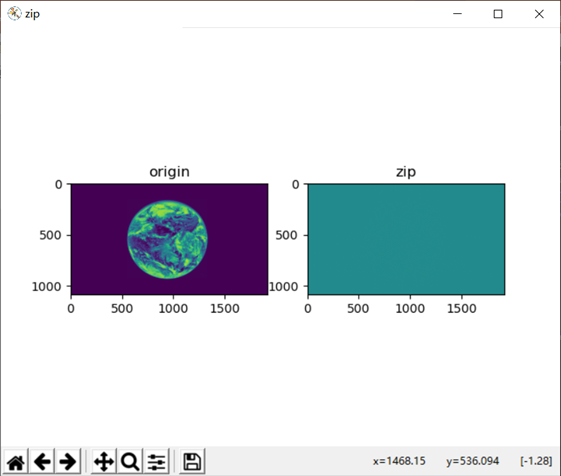561x476 pixels.
Task: Click the 500 y-axis label of the origin plot
Action: click(50, 235)
